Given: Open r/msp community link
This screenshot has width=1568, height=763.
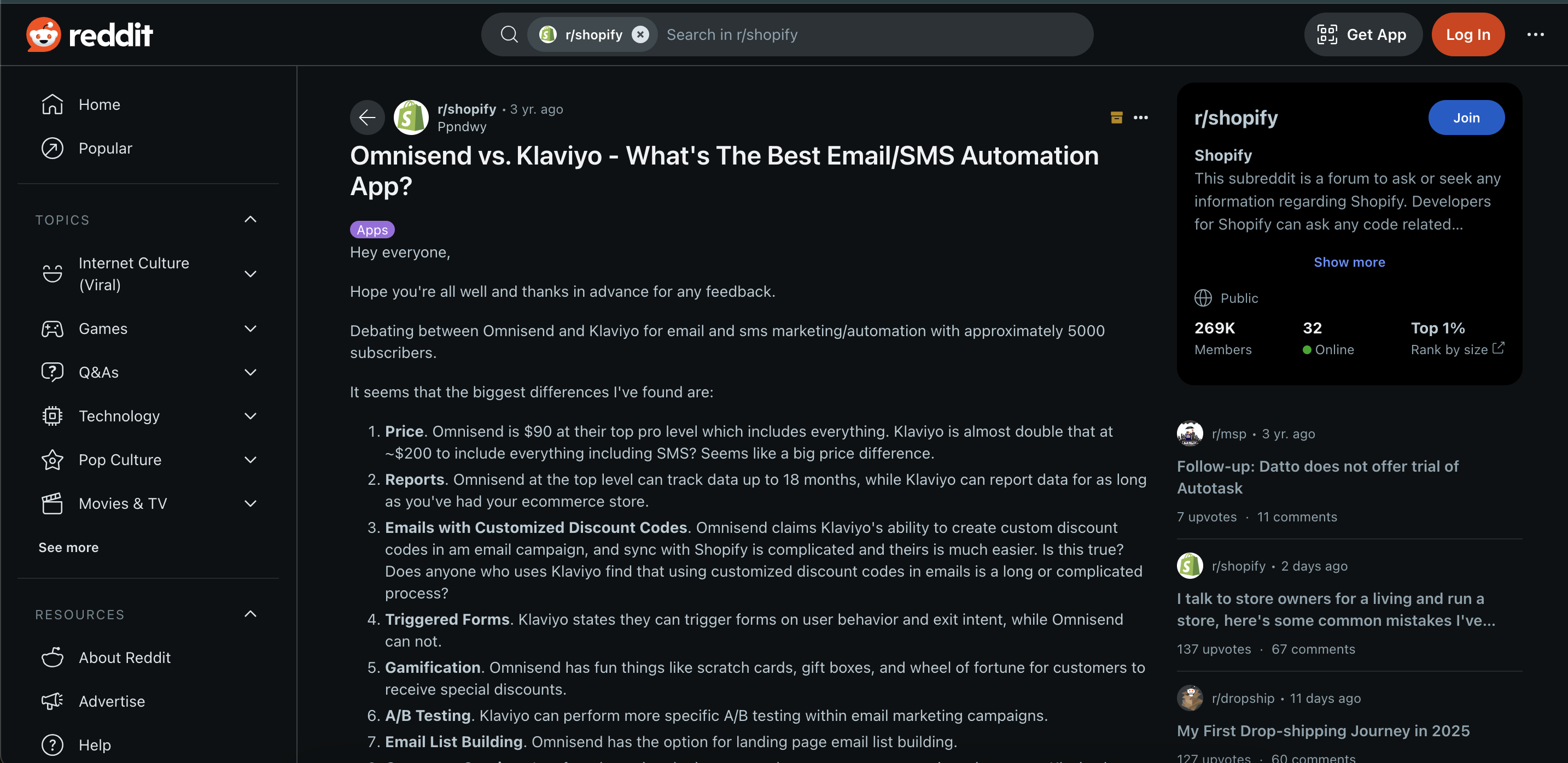Looking at the screenshot, I should [x=1228, y=434].
